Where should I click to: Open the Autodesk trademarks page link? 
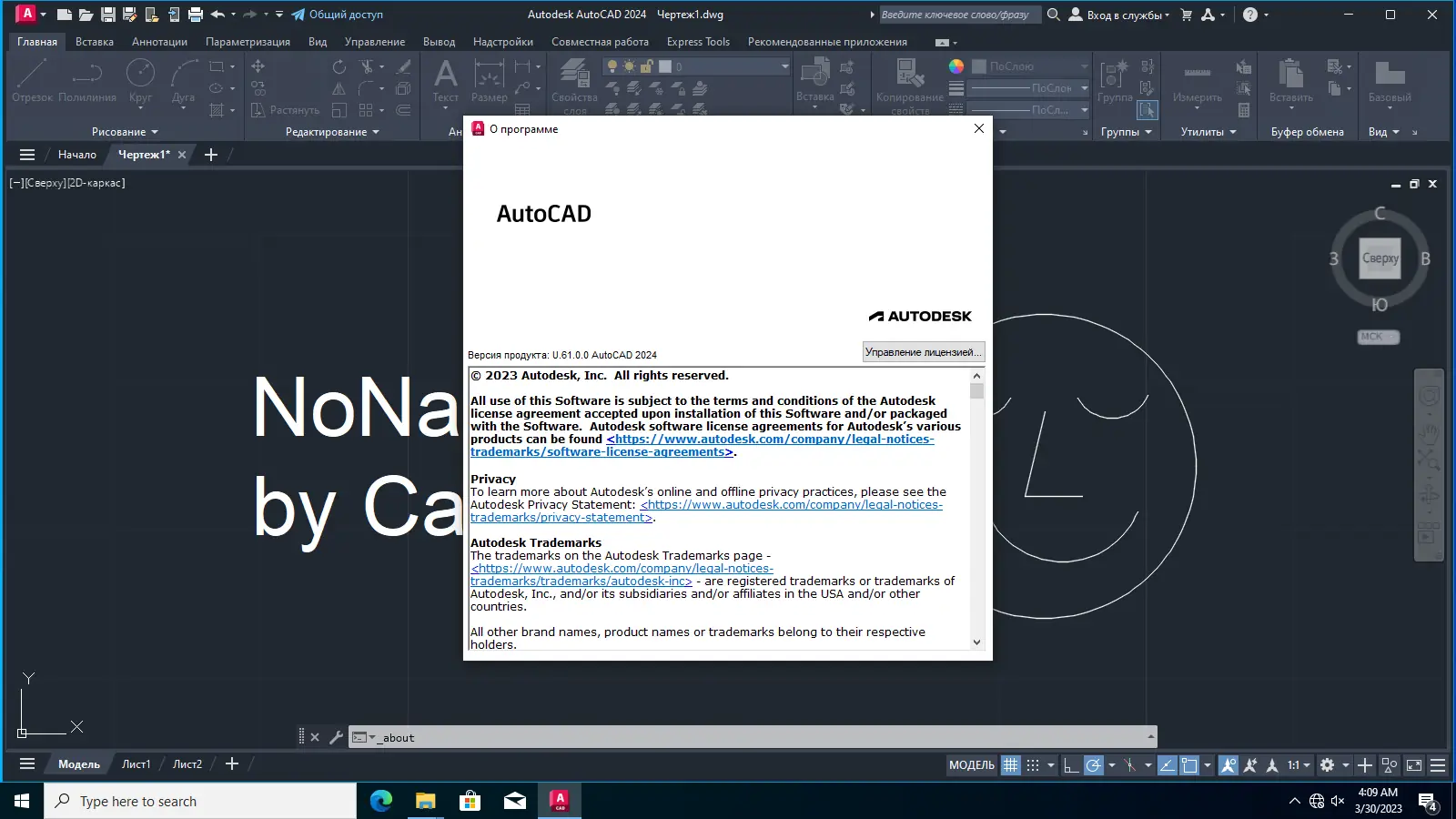(622, 574)
